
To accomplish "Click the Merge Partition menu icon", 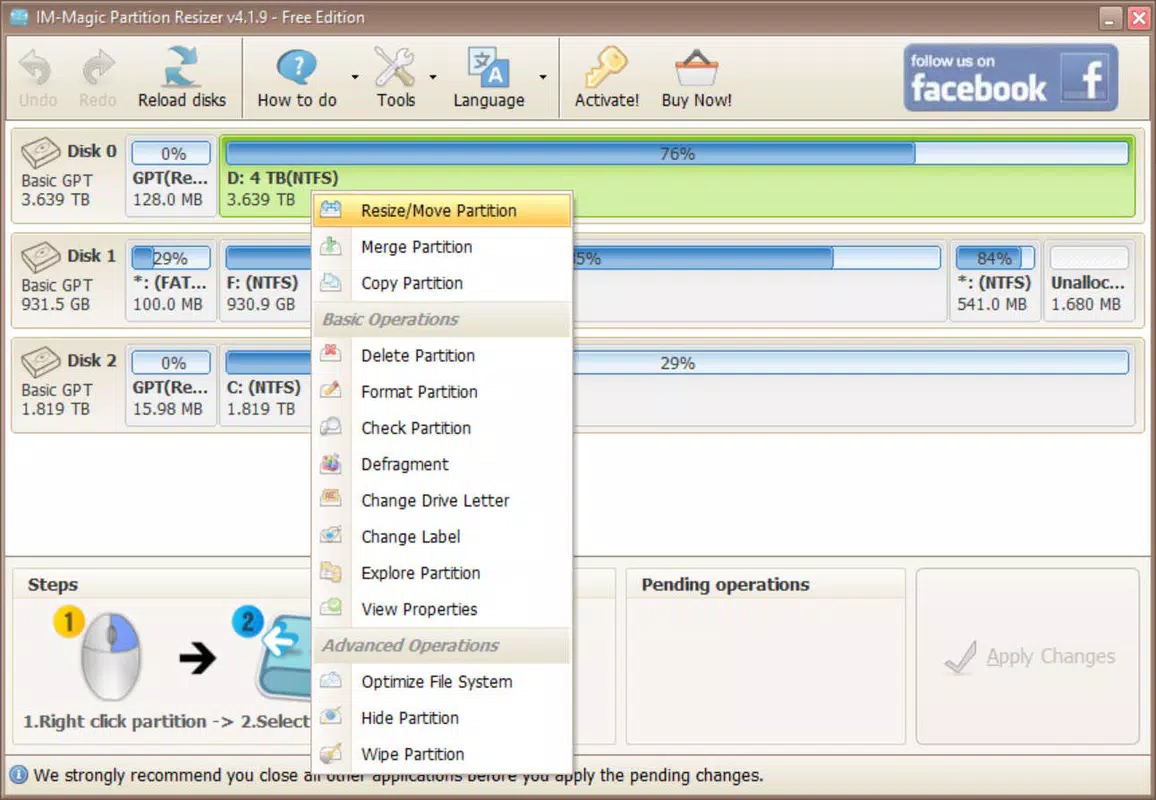I will pos(331,246).
